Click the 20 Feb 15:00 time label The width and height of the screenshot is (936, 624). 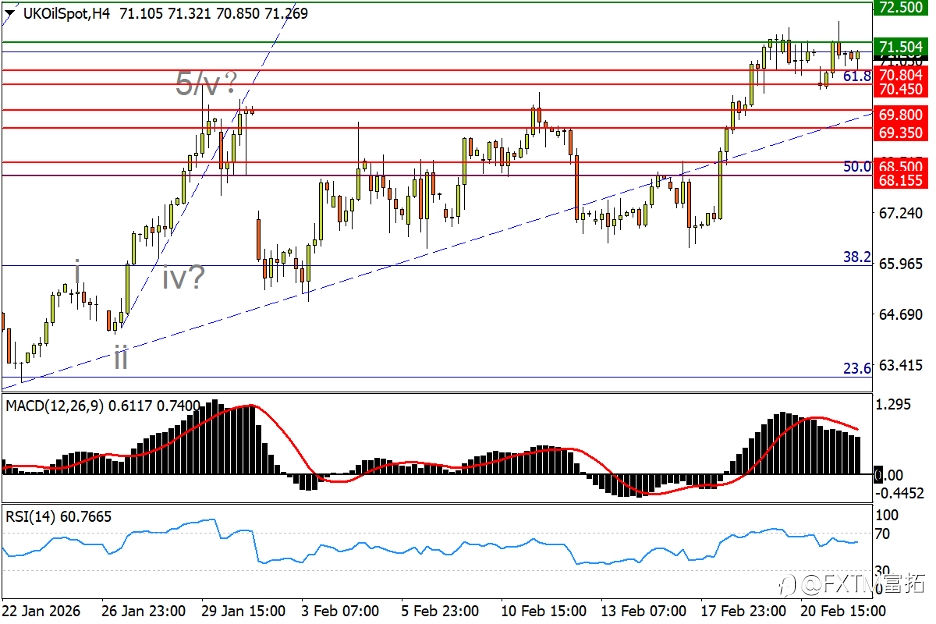point(843,611)
